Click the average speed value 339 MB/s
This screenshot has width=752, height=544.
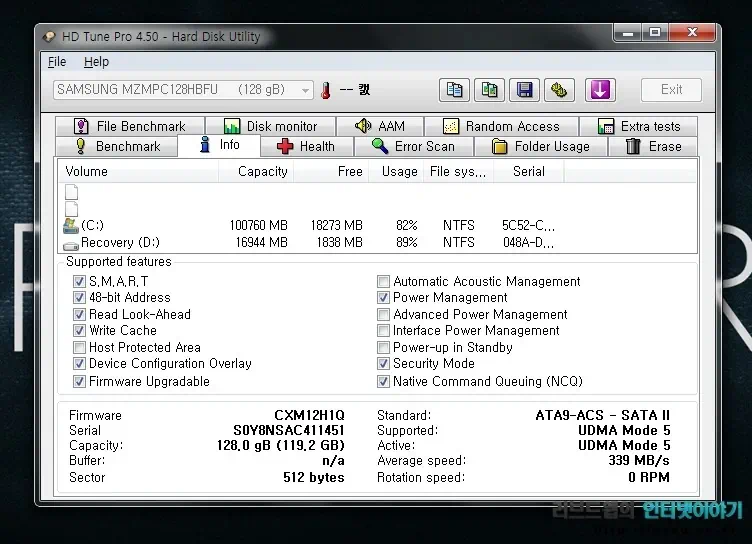(639, 461)
